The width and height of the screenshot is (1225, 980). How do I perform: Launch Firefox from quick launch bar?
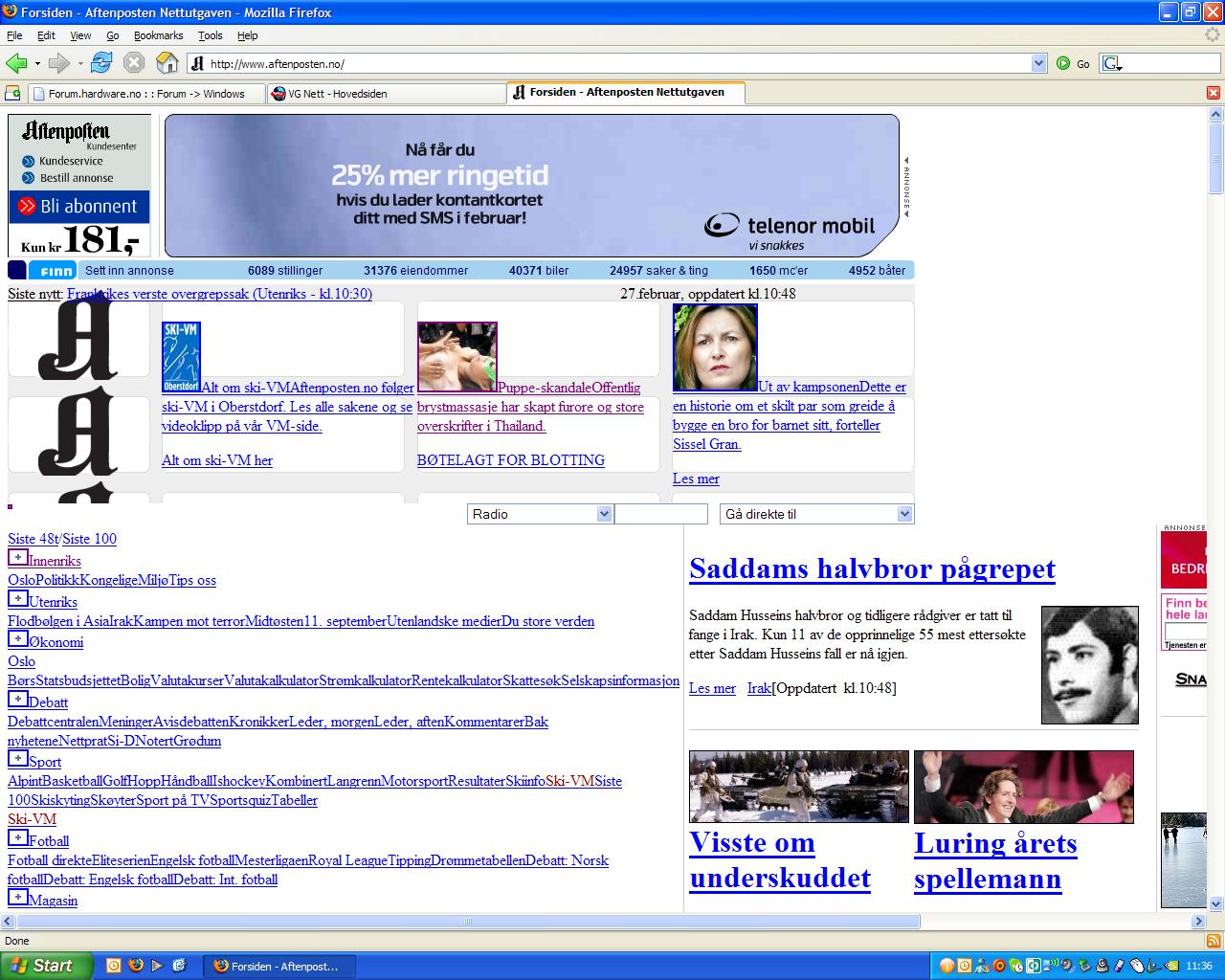(x=136, y=966)
